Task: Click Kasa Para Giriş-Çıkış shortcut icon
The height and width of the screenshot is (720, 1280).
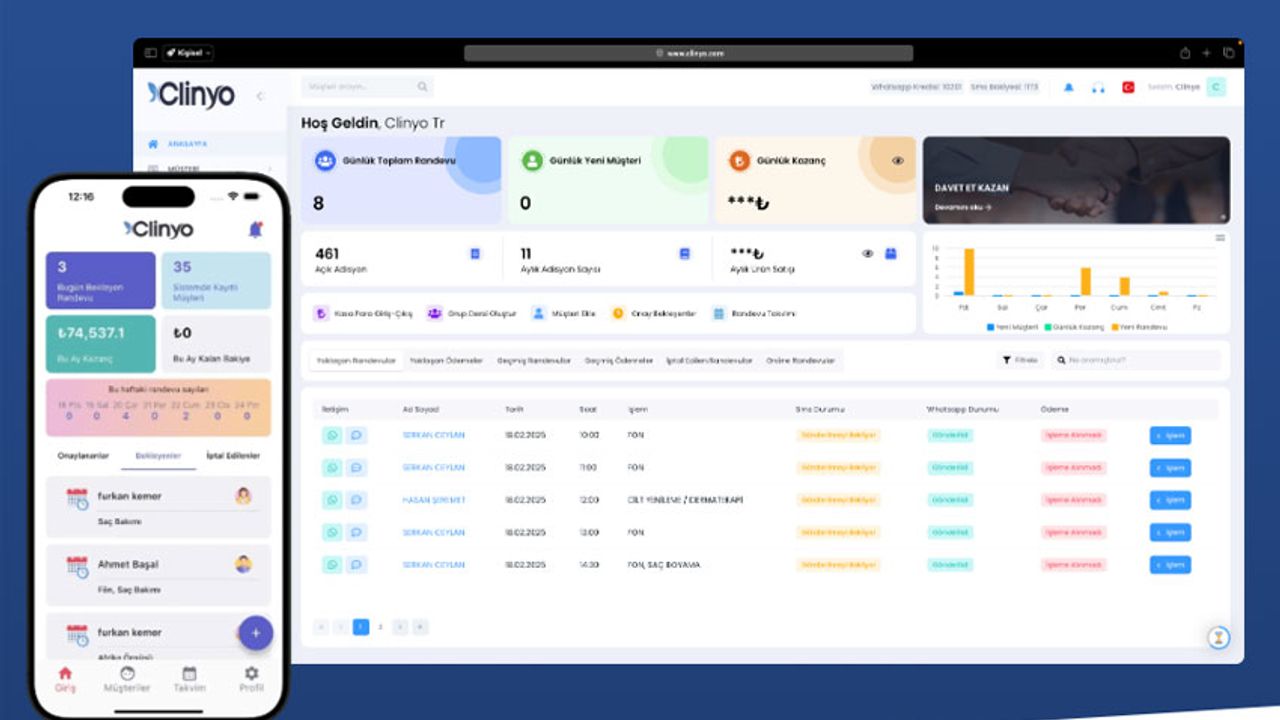Action: [x=320, y=313]
